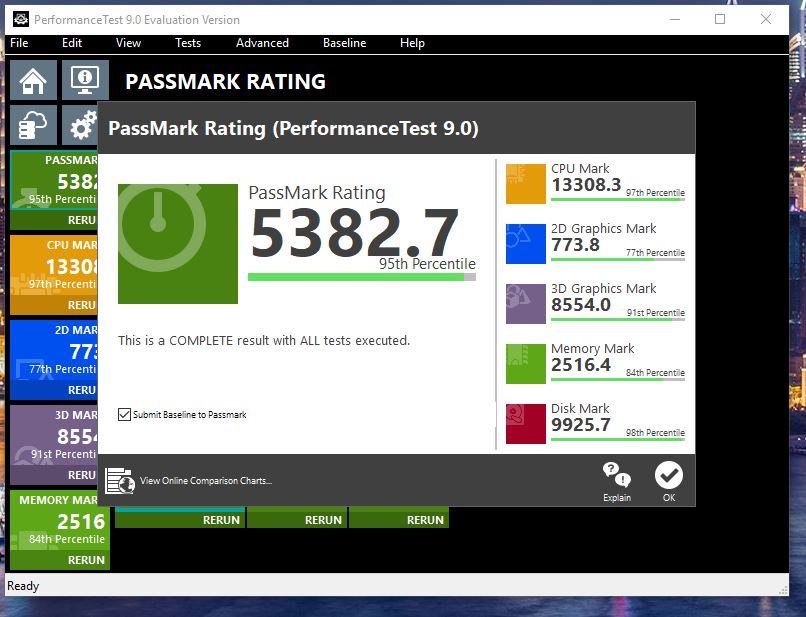This screenshot has width=806, height=617.
Task: Select the blue 2D Graphics Mark icon
Action: pos(526,244)
